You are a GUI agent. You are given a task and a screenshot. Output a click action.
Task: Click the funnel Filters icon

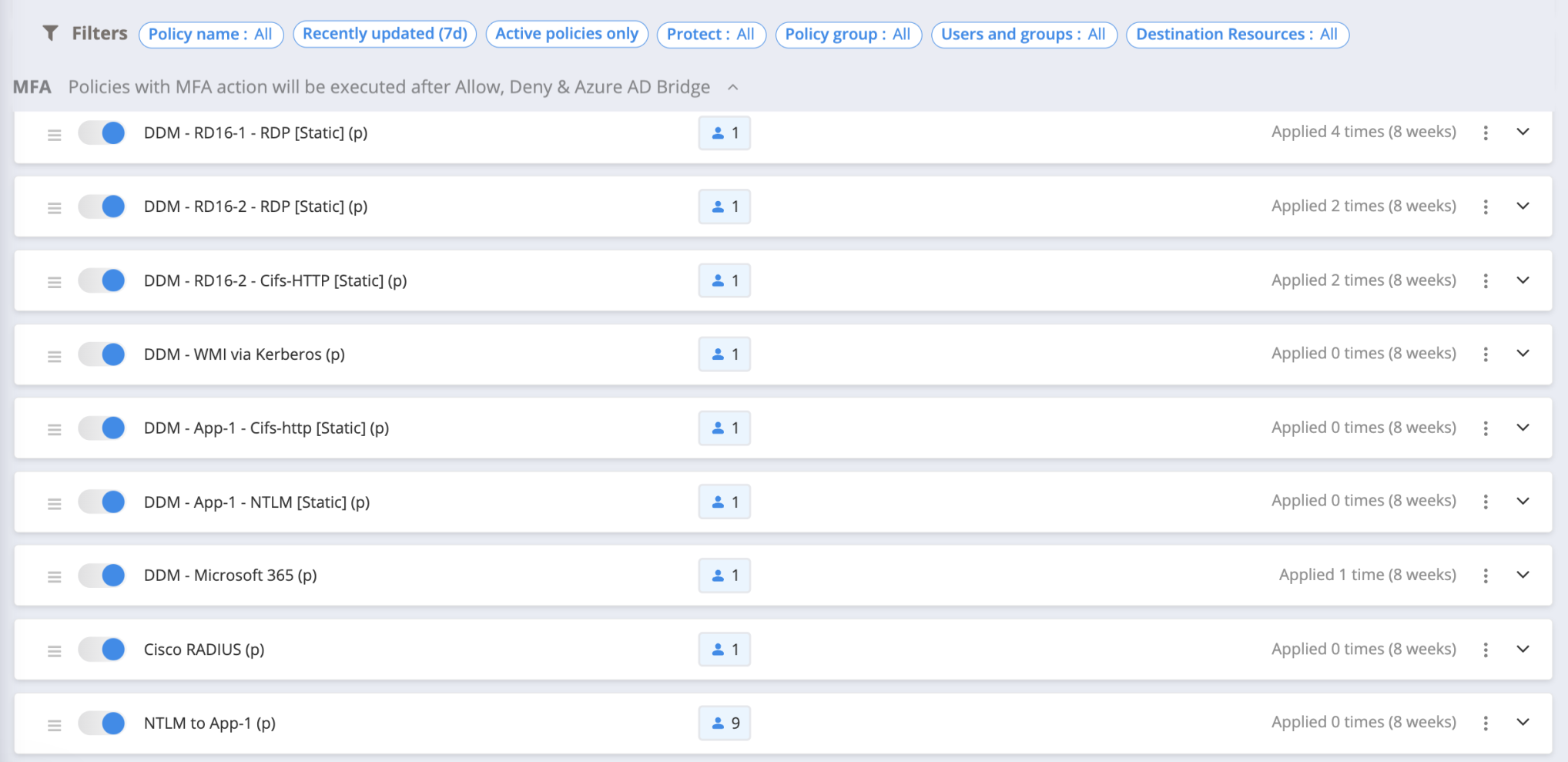coord(50,33)
